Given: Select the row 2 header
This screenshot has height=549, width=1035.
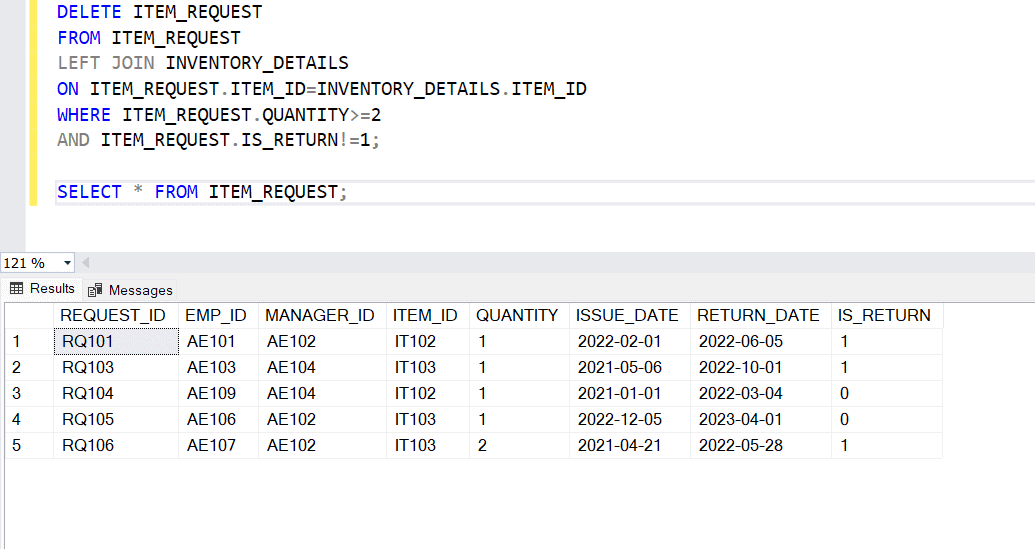Looking at the screenshot, I should click(29, 368).
